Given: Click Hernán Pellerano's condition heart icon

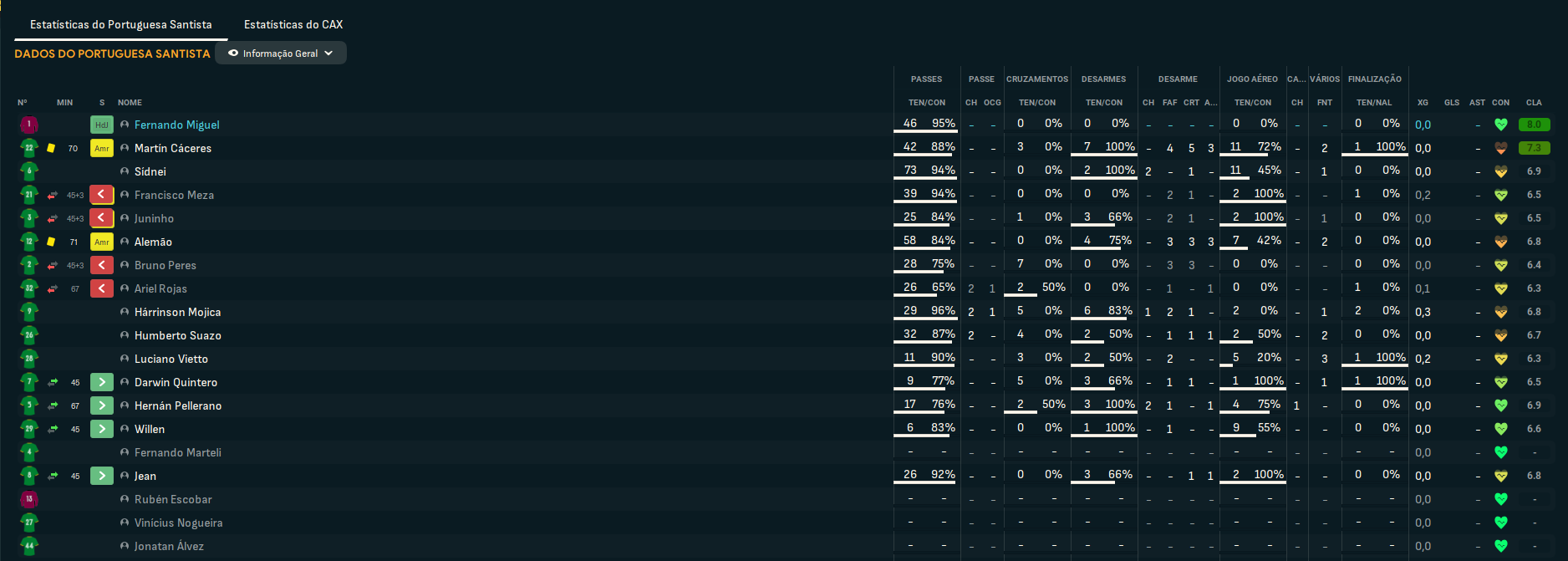Looking at the screenshot, I should (1501, 405).
